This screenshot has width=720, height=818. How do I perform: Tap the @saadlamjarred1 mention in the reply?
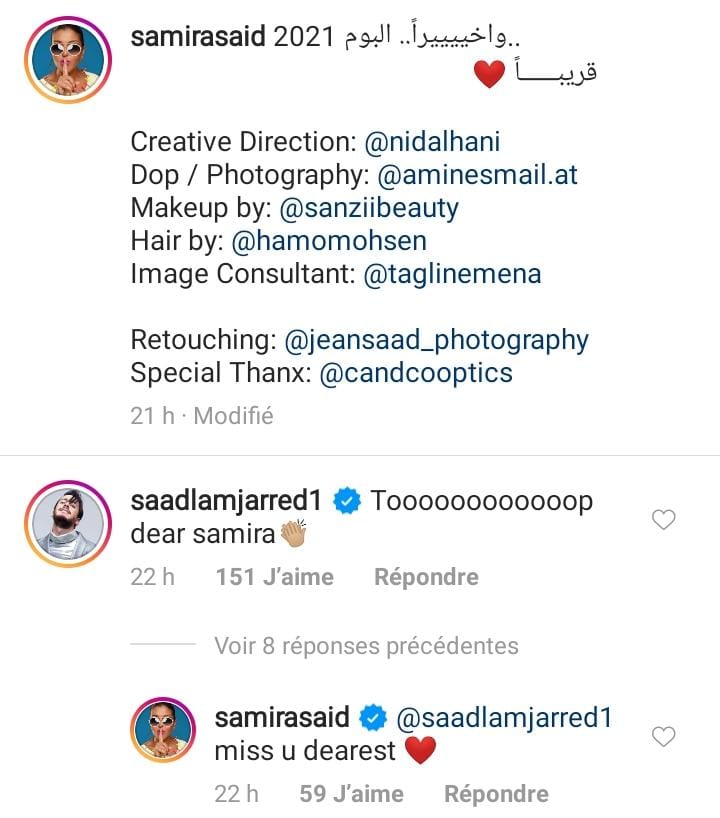(x=503, y=717)
